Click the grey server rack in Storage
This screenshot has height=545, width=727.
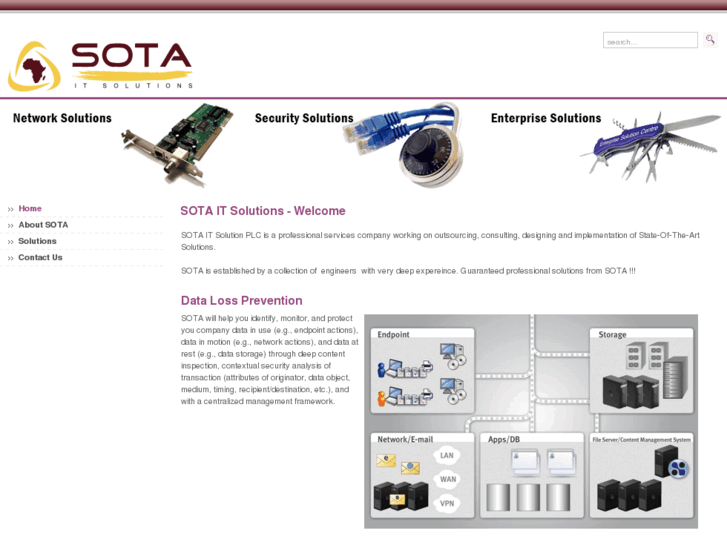coord(675,378)
